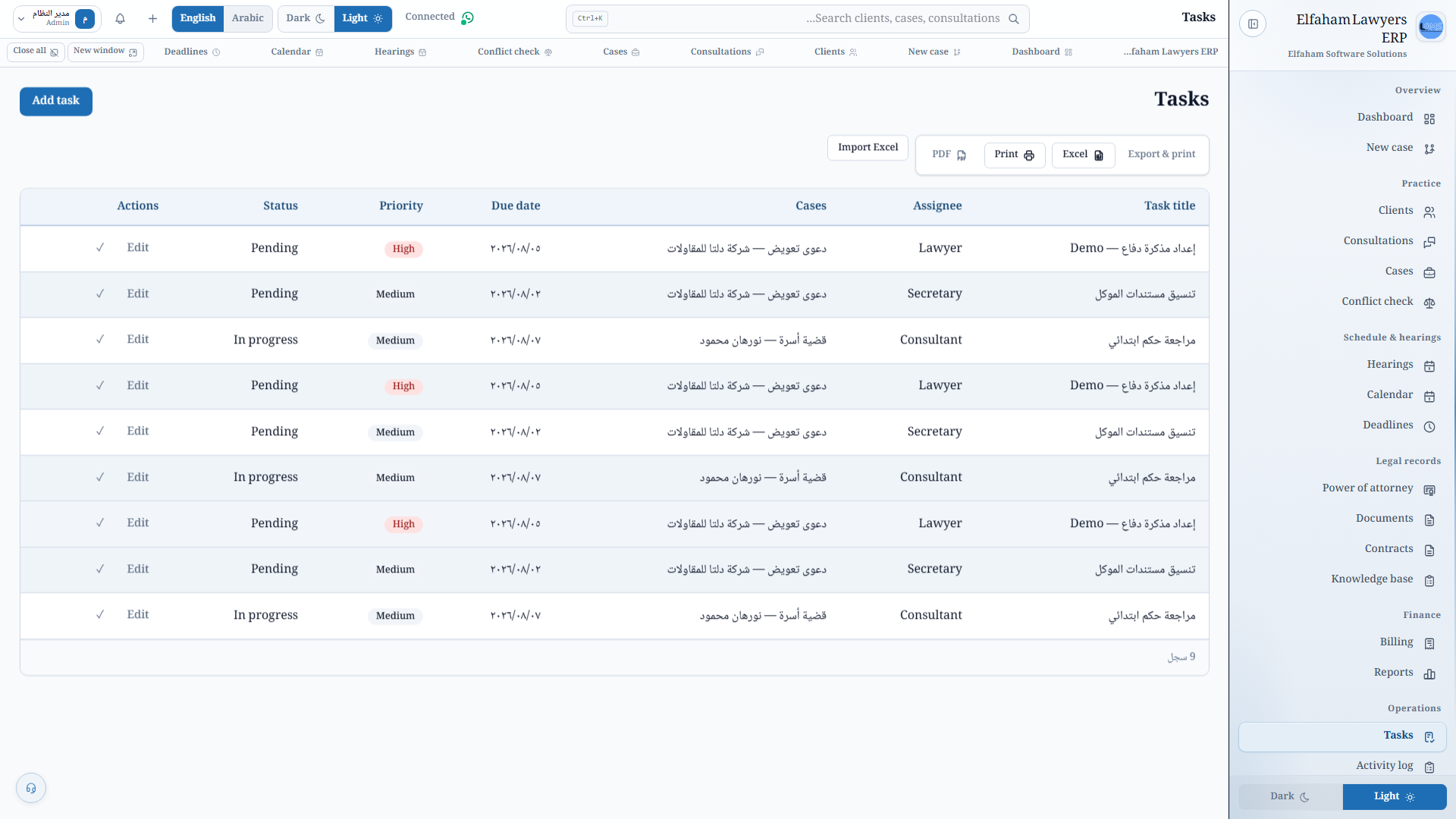Switch to the Consultations tab
Viewport: 1456px width, 819px height.
pyautogui.click(x=727, y=52)
